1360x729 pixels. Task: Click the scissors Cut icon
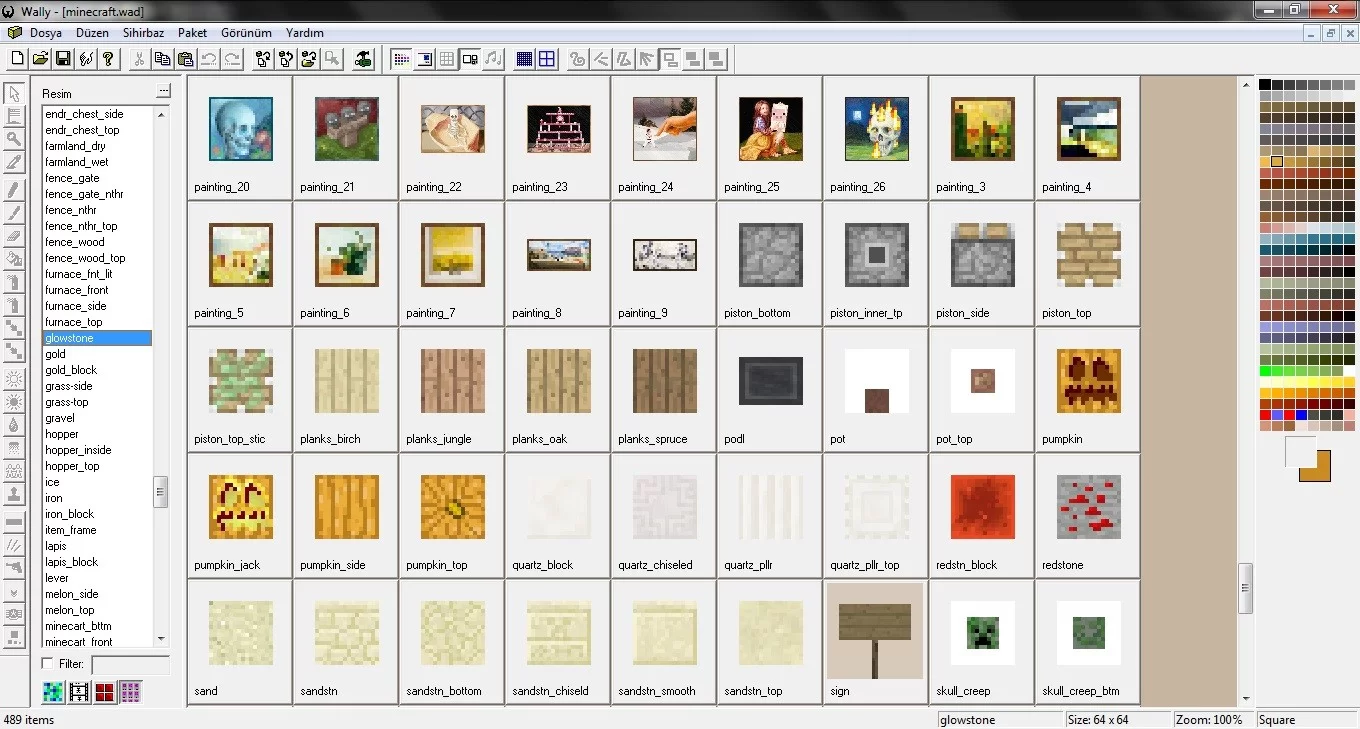(x=139, y=59)
